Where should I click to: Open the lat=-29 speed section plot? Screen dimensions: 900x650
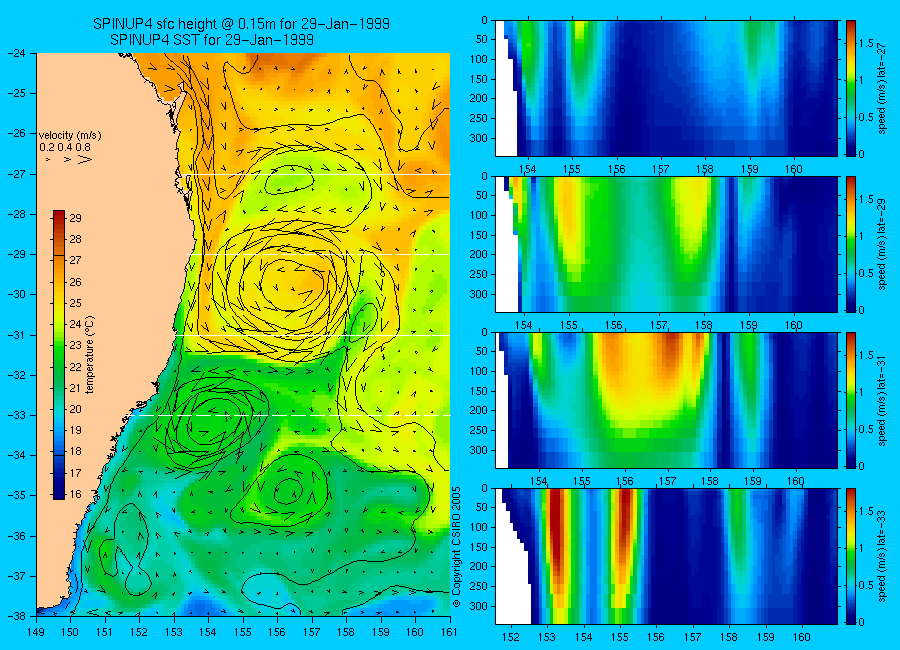click(666, 244)
